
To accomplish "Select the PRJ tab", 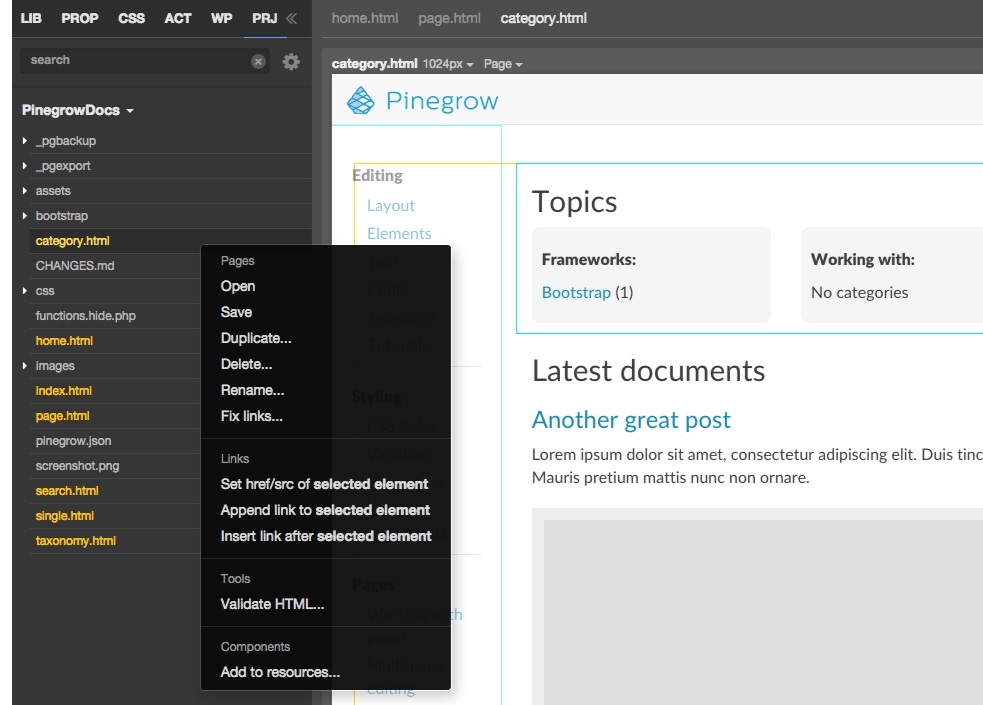I will click(265, 19).
